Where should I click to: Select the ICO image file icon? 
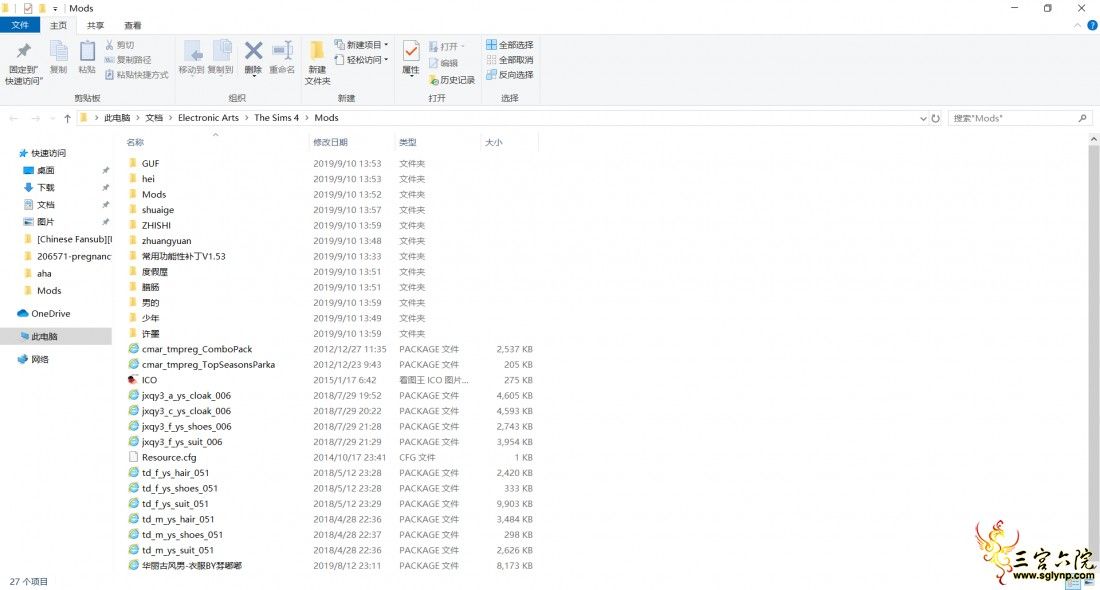(x=133, y=380)
